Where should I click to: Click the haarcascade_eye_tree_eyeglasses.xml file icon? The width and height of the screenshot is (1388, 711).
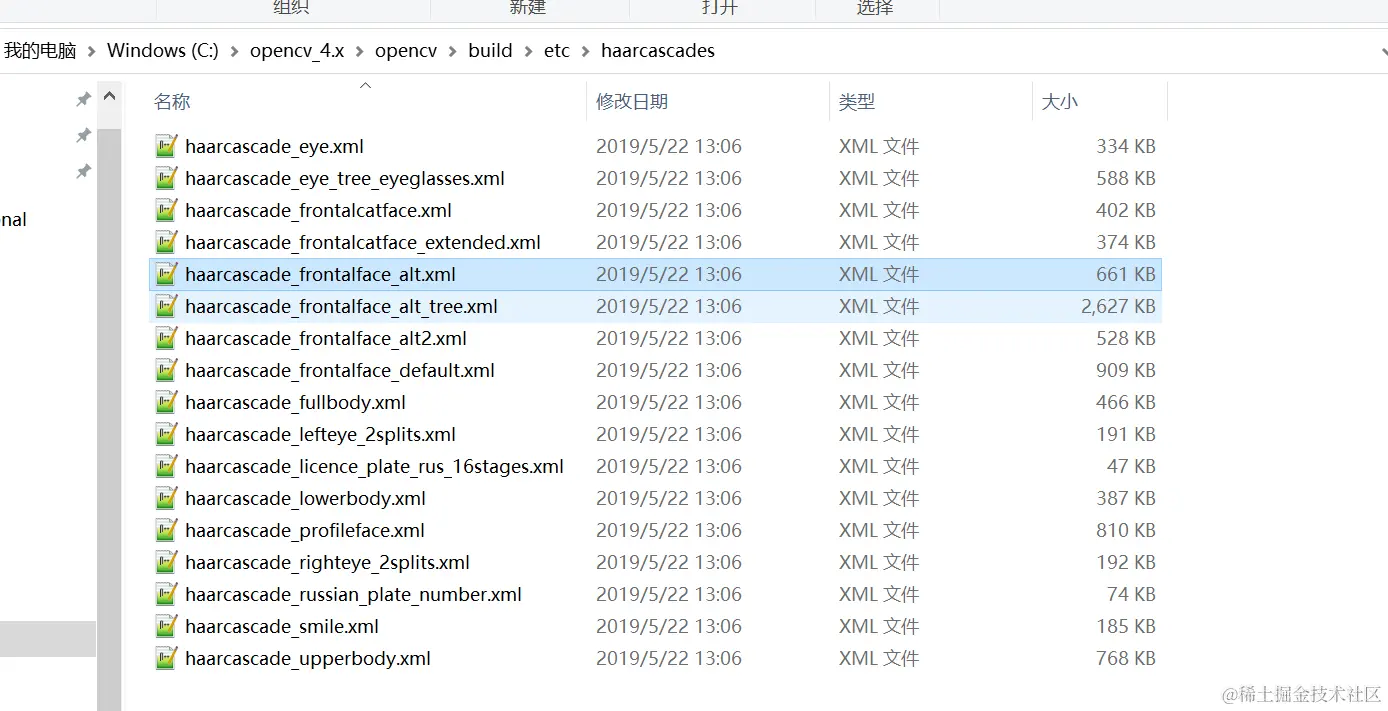click(167, 178)
